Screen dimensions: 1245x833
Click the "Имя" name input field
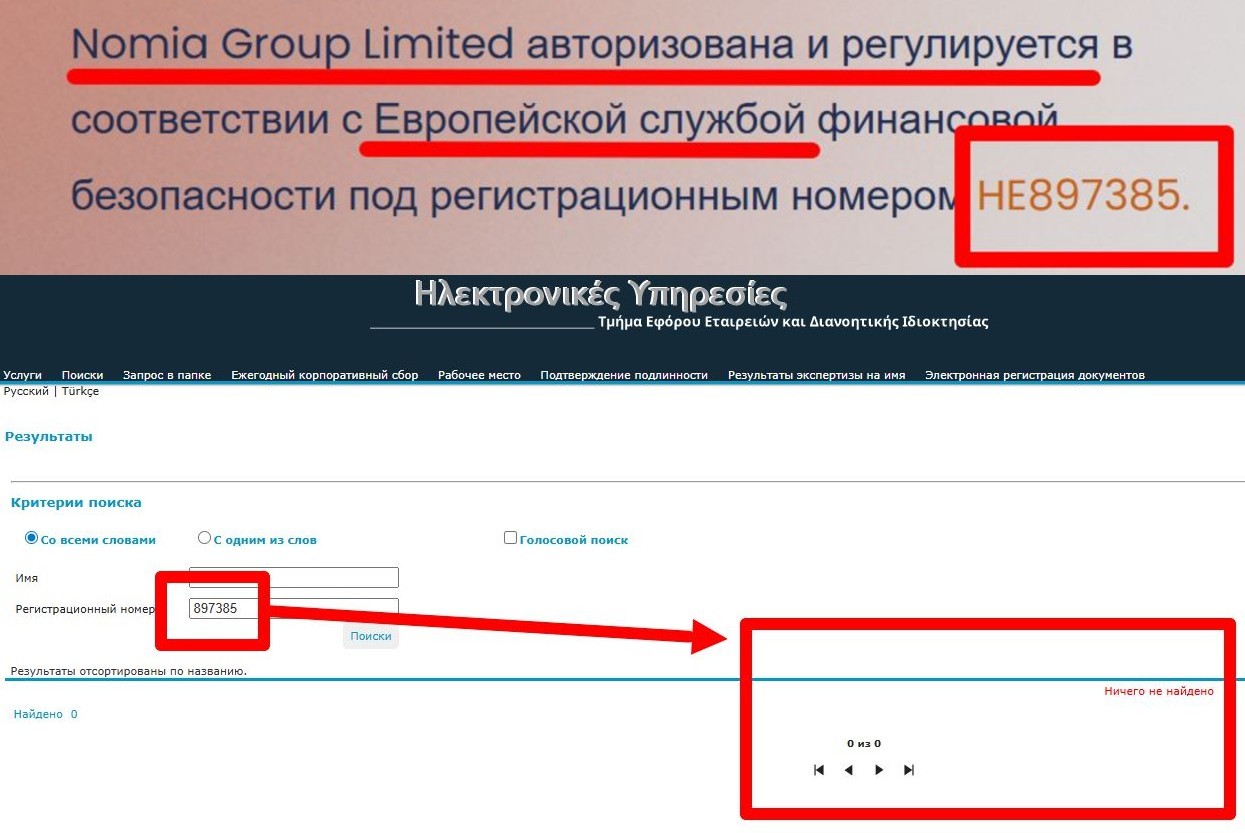coord(294,577)
